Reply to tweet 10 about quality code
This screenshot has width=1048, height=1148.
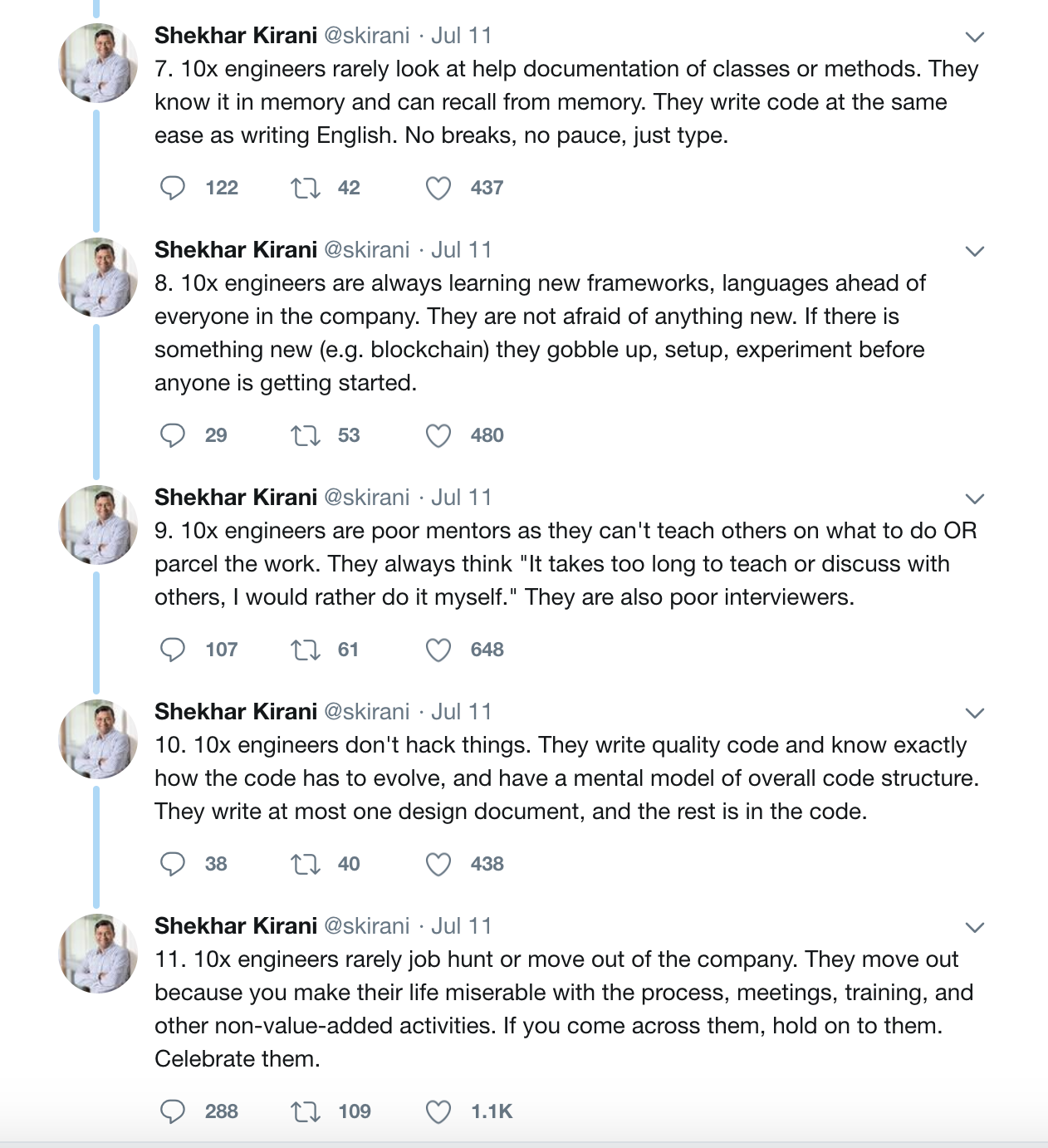pos(173,864)
